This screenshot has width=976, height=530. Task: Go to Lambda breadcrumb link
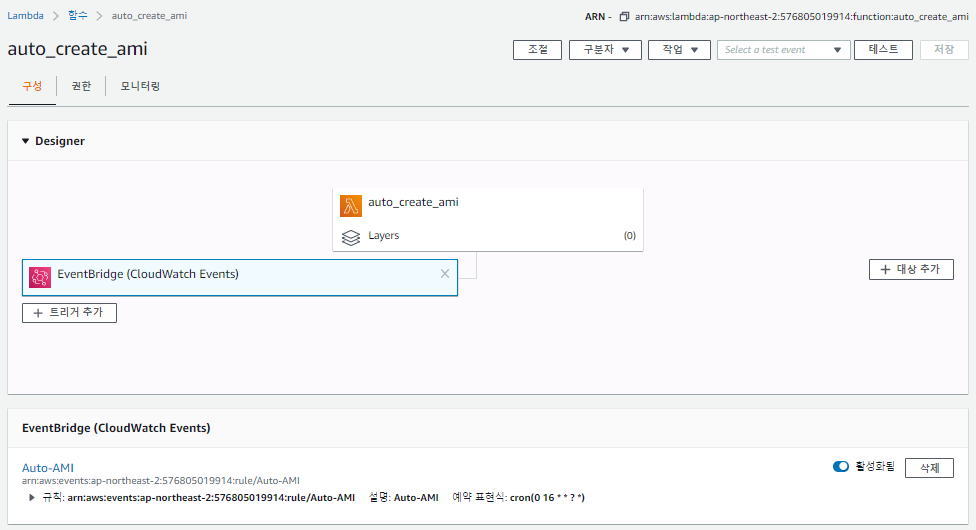pyautogui.click(x=26, y=16)
